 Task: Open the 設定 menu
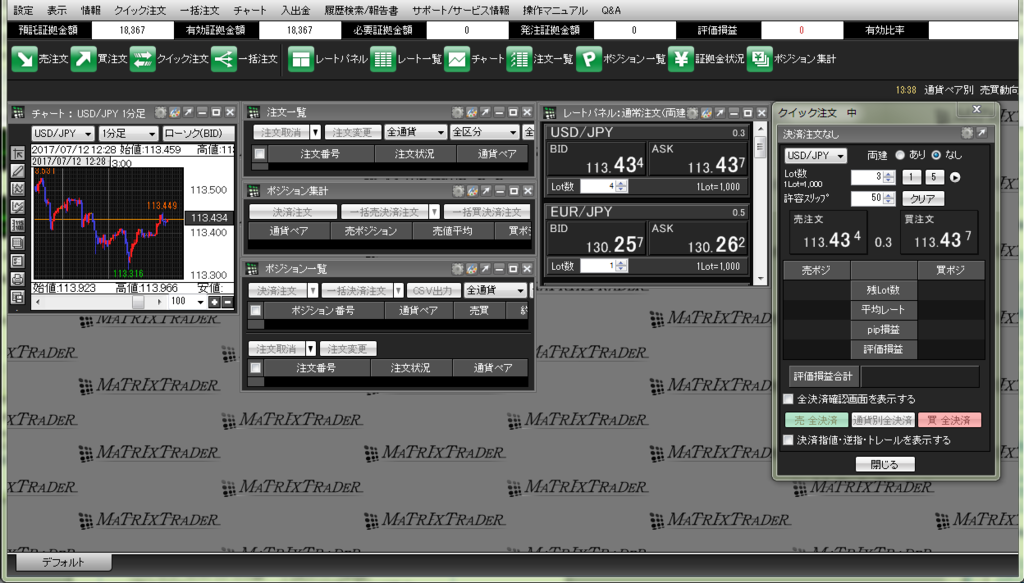[24, 10]
